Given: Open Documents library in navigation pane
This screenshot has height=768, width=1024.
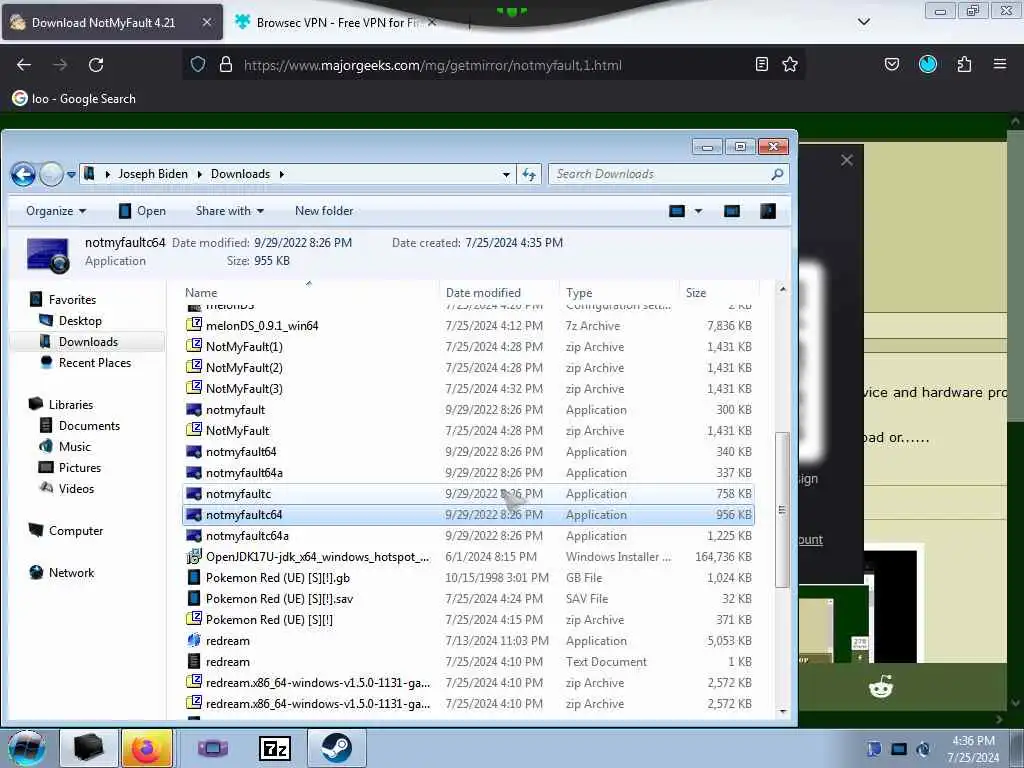Looking at the screenshot, I should pyautogui.click(x=89, y=426).
